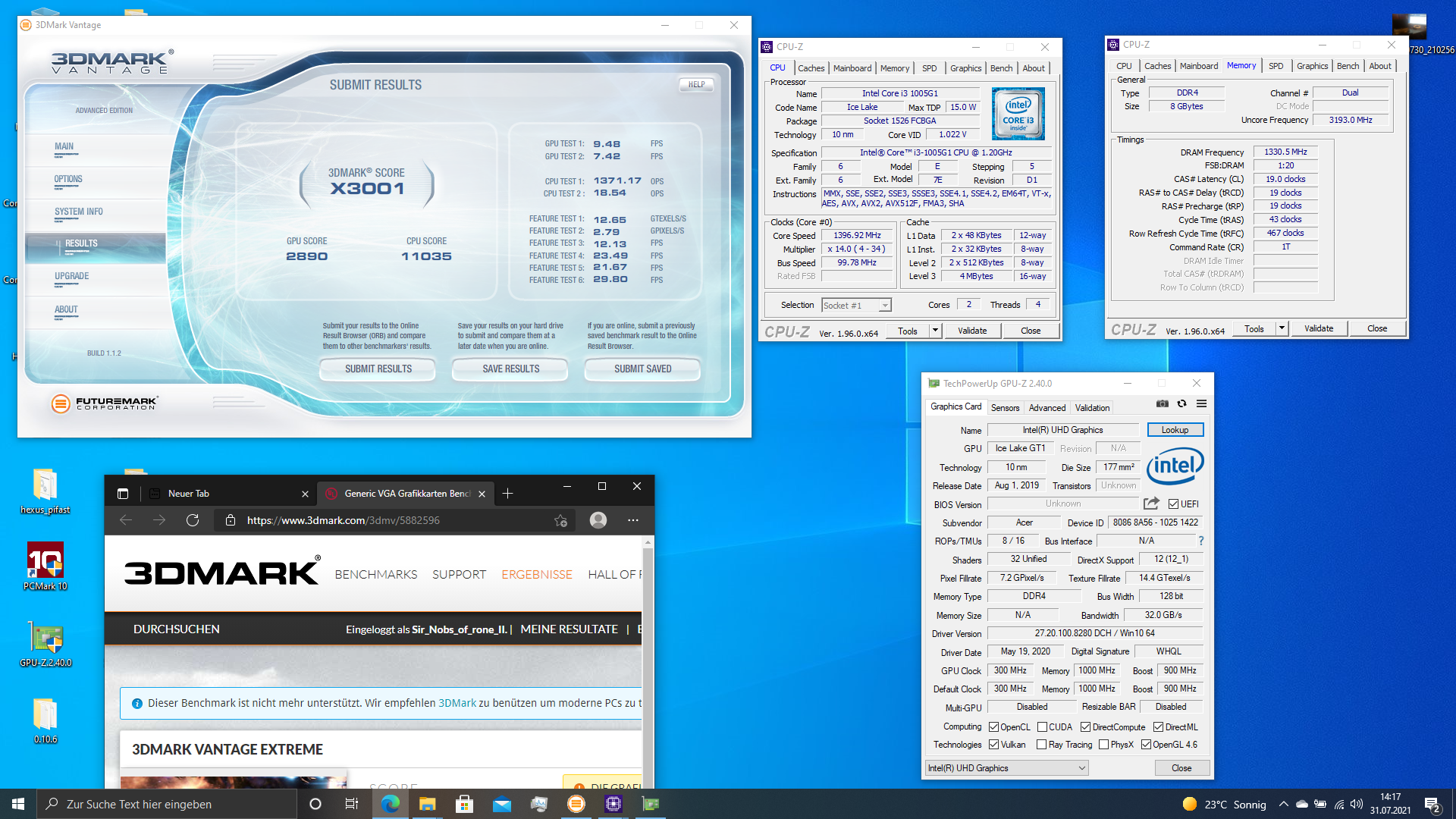Viewport: 1456px width, 819px height.
Task: Open 0.10.6 folder on desktop
Action: point(45,720)
